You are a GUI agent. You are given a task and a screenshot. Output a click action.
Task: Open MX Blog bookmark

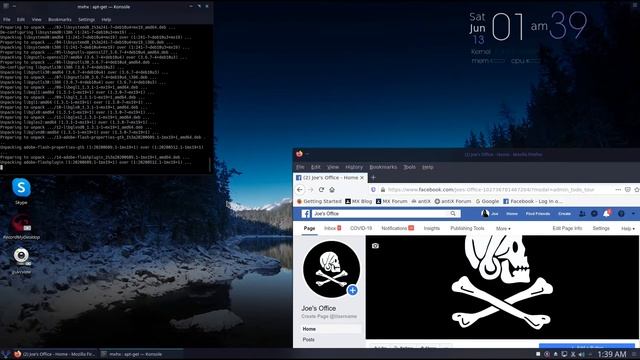[x=358, y=201]
